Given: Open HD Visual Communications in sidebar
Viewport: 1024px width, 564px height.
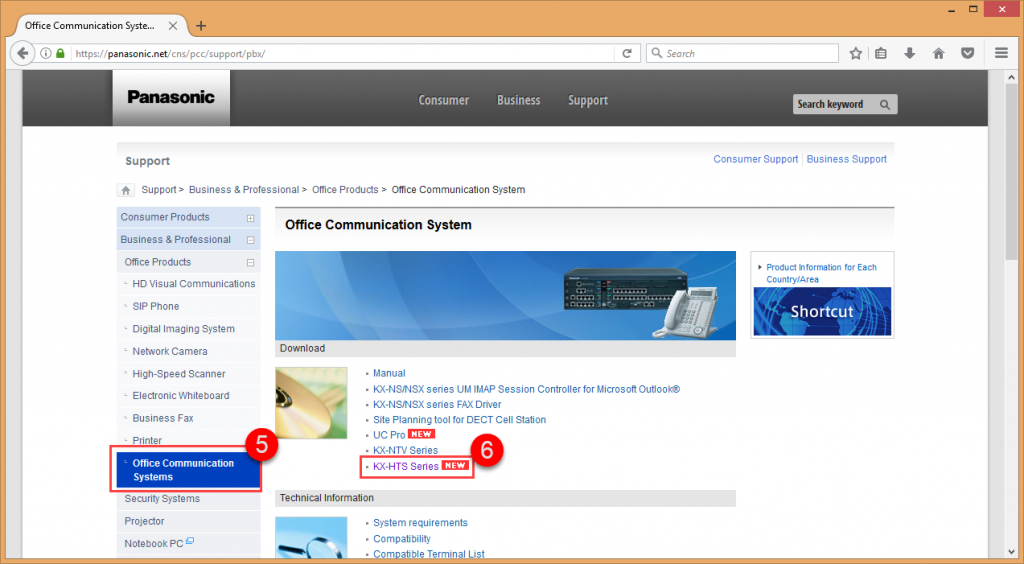Looking at the screenshot, I should pos(193,284).
